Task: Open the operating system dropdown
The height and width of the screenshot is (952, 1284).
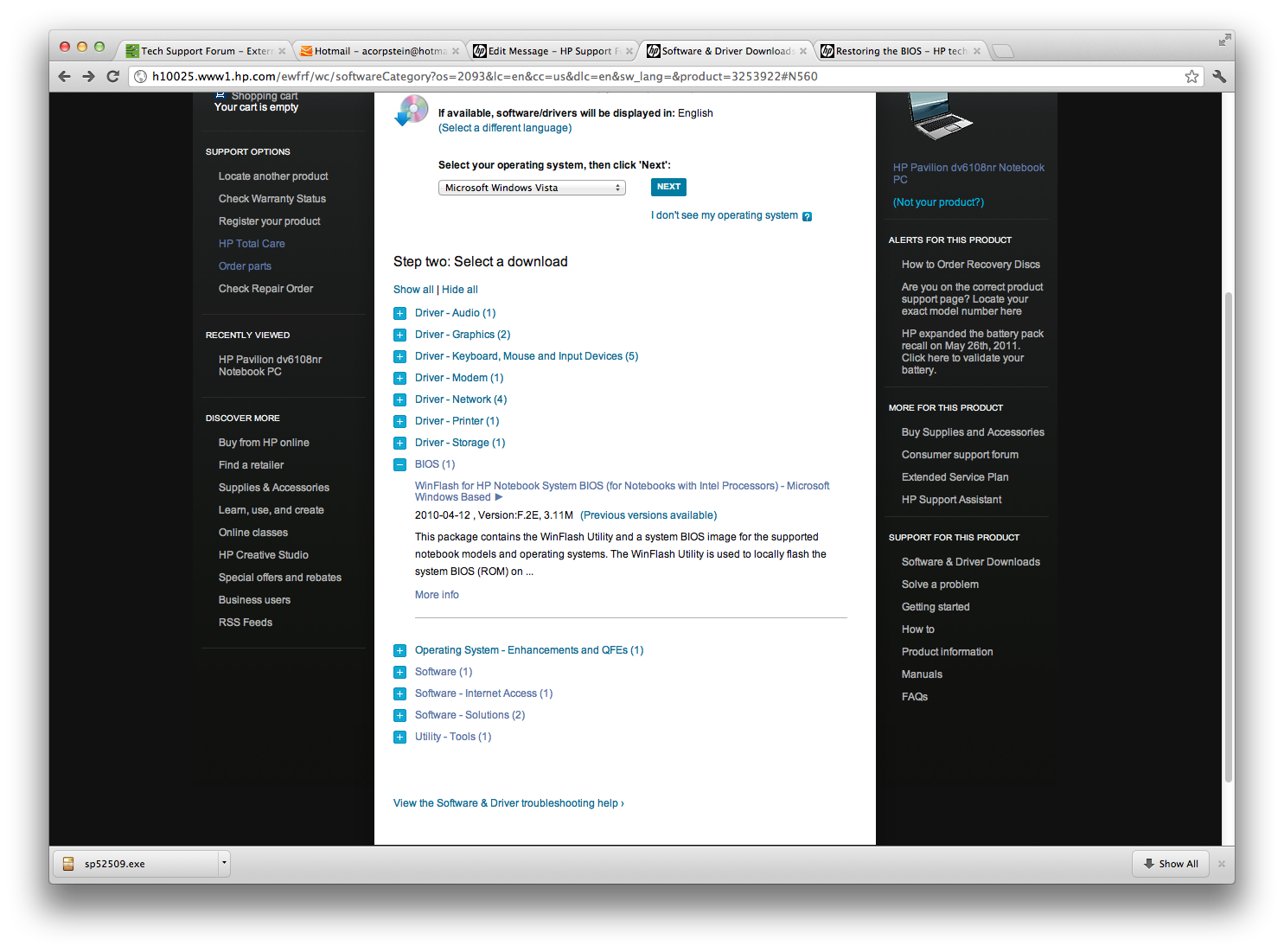Action: click(x=532, y=188)
